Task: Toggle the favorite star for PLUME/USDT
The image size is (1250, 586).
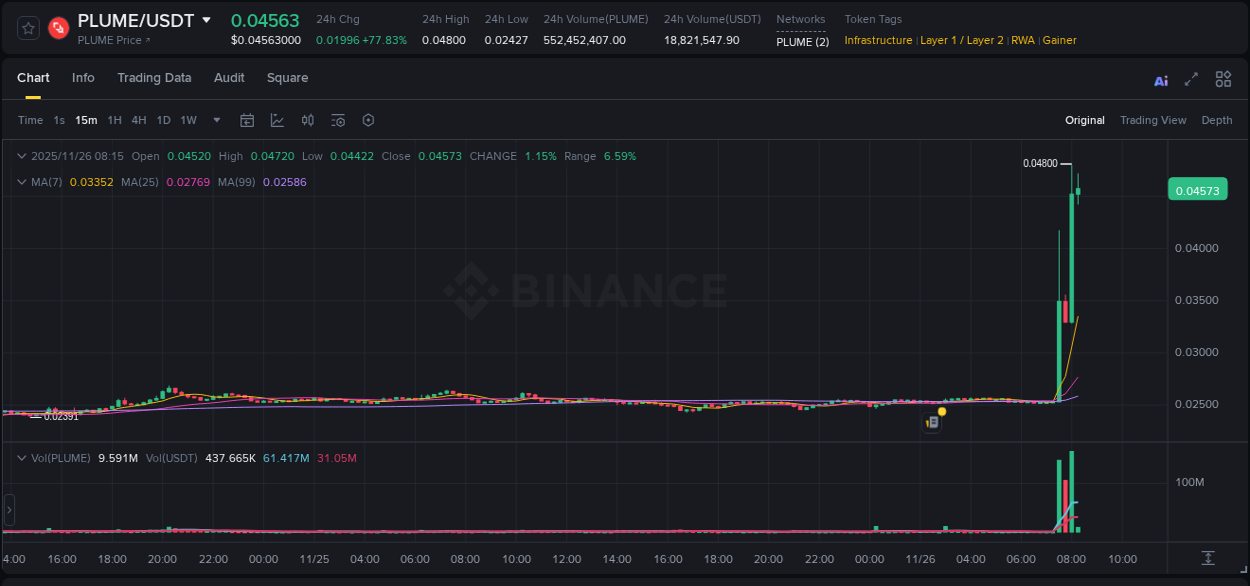Action: (x=27, y=27)
